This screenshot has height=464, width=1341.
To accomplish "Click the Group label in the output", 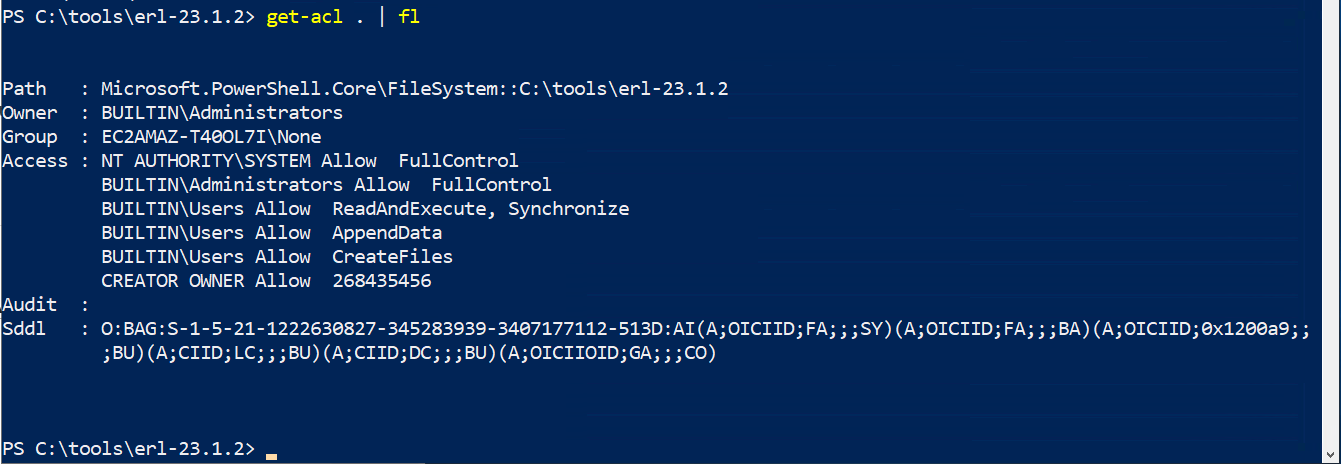I will click(x=30, y=137).
